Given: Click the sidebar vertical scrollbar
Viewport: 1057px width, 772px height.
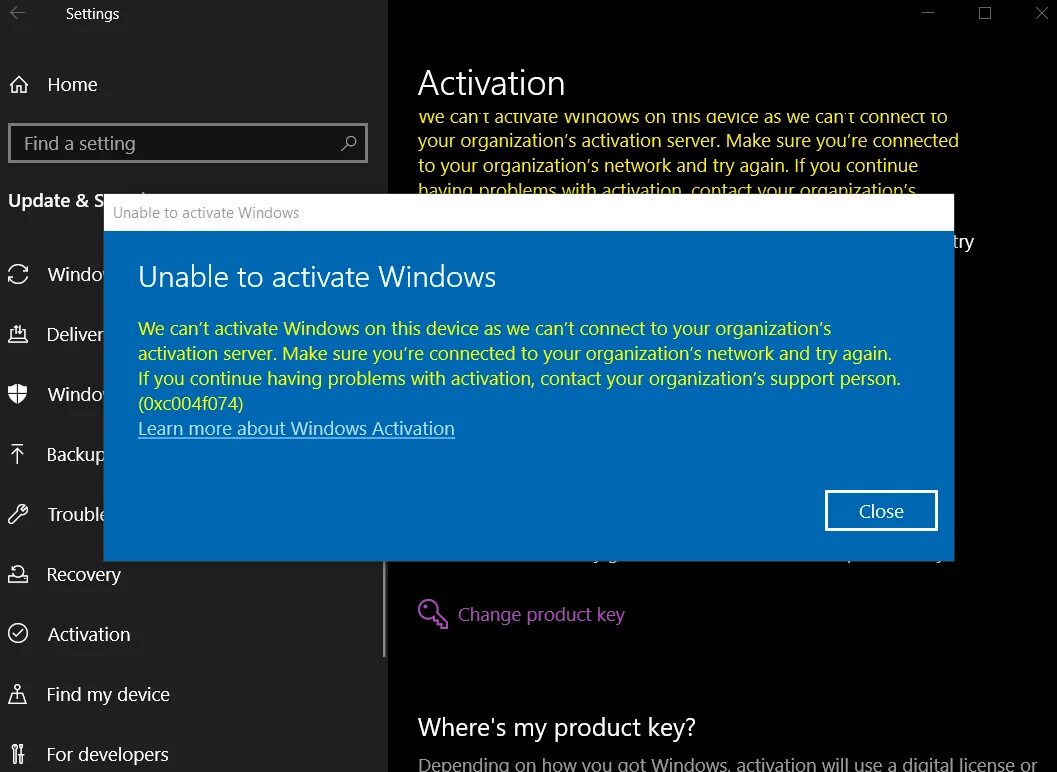Looking at the screenshot, I should click(x=384, y=607).
